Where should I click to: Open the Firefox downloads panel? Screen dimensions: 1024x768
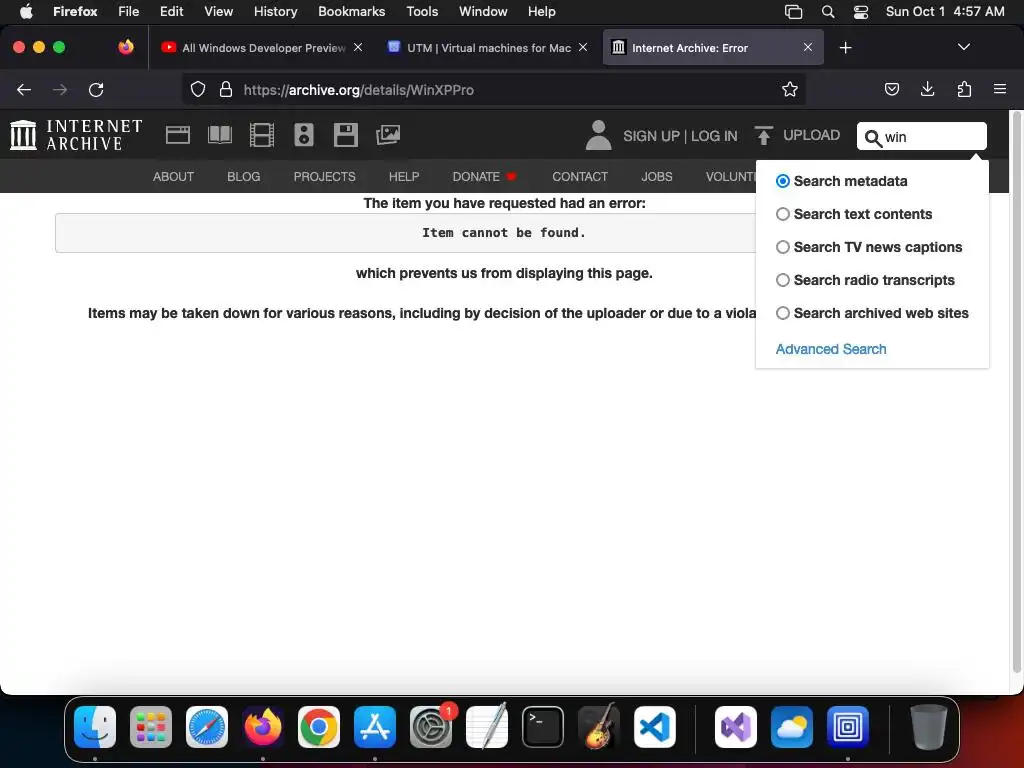tap(927, 89)
